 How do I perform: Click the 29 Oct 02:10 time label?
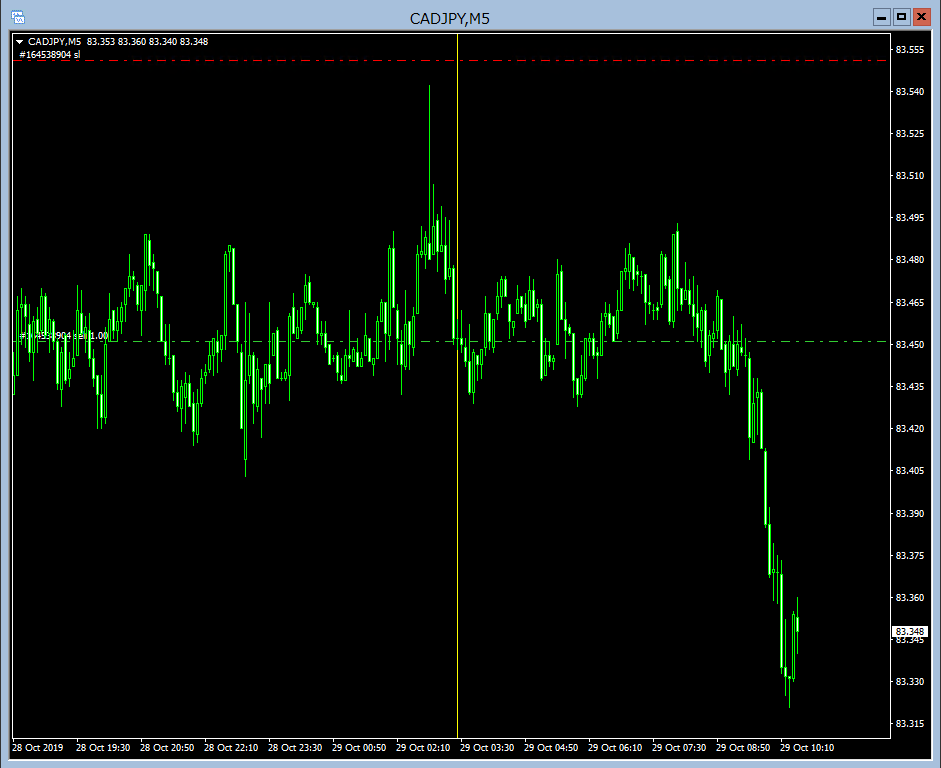tap(423, 748)
